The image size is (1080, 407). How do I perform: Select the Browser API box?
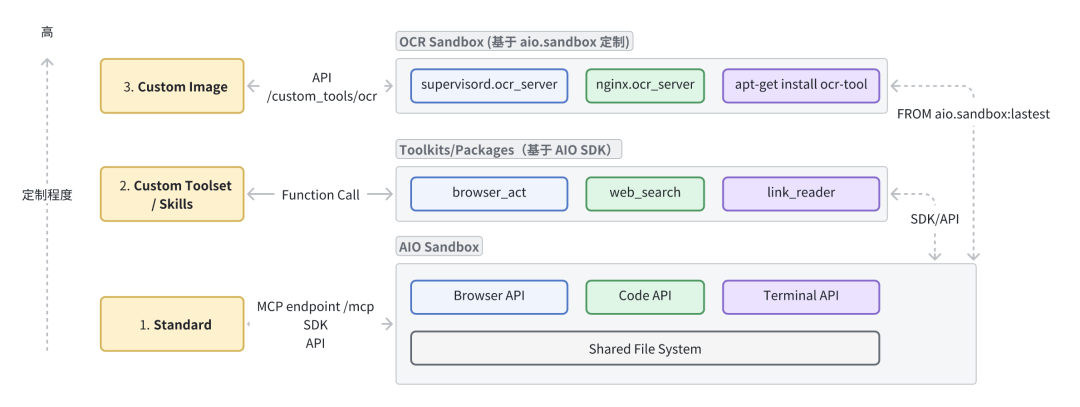[489, 297]
